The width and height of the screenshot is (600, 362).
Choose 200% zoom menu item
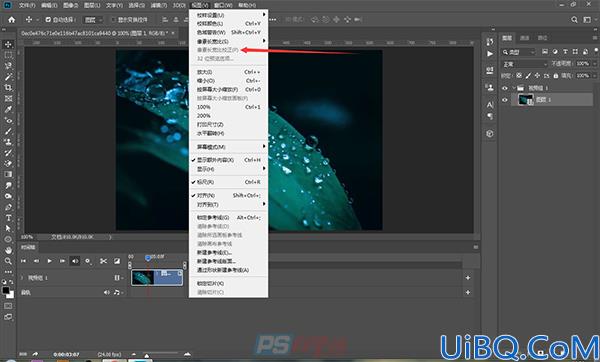click(228, 116)
